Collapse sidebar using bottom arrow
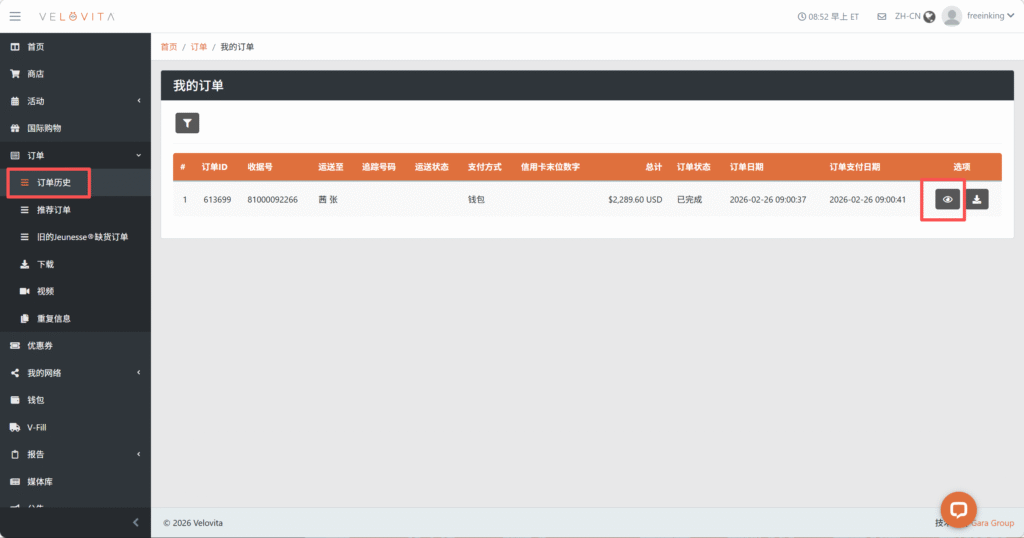 click(136, 523)
